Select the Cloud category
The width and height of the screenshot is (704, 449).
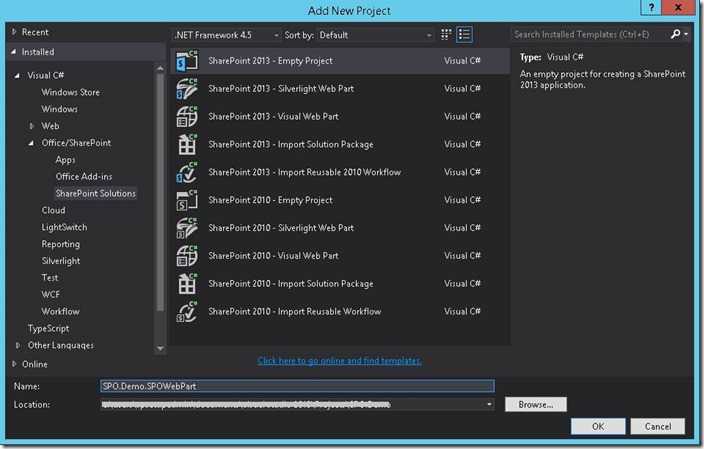point(53,210)
